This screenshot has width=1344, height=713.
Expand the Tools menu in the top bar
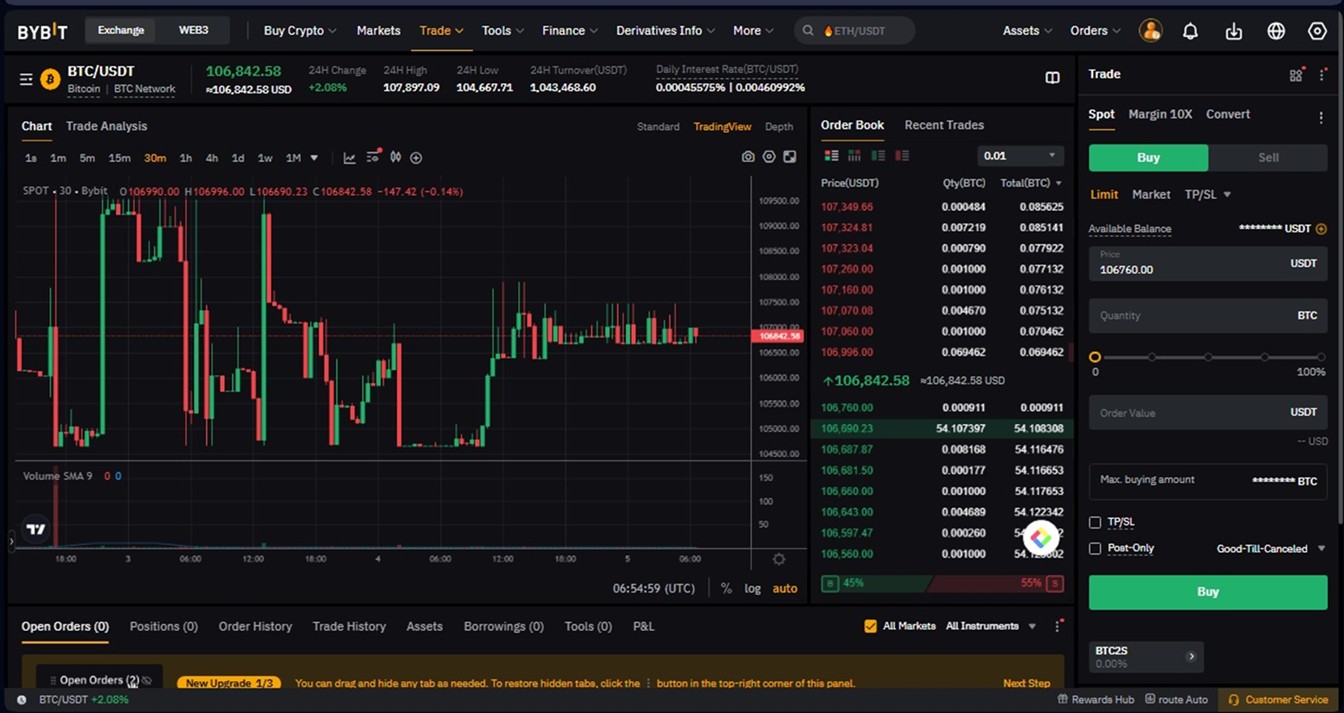pyautogui.click(x=502, y=31)
